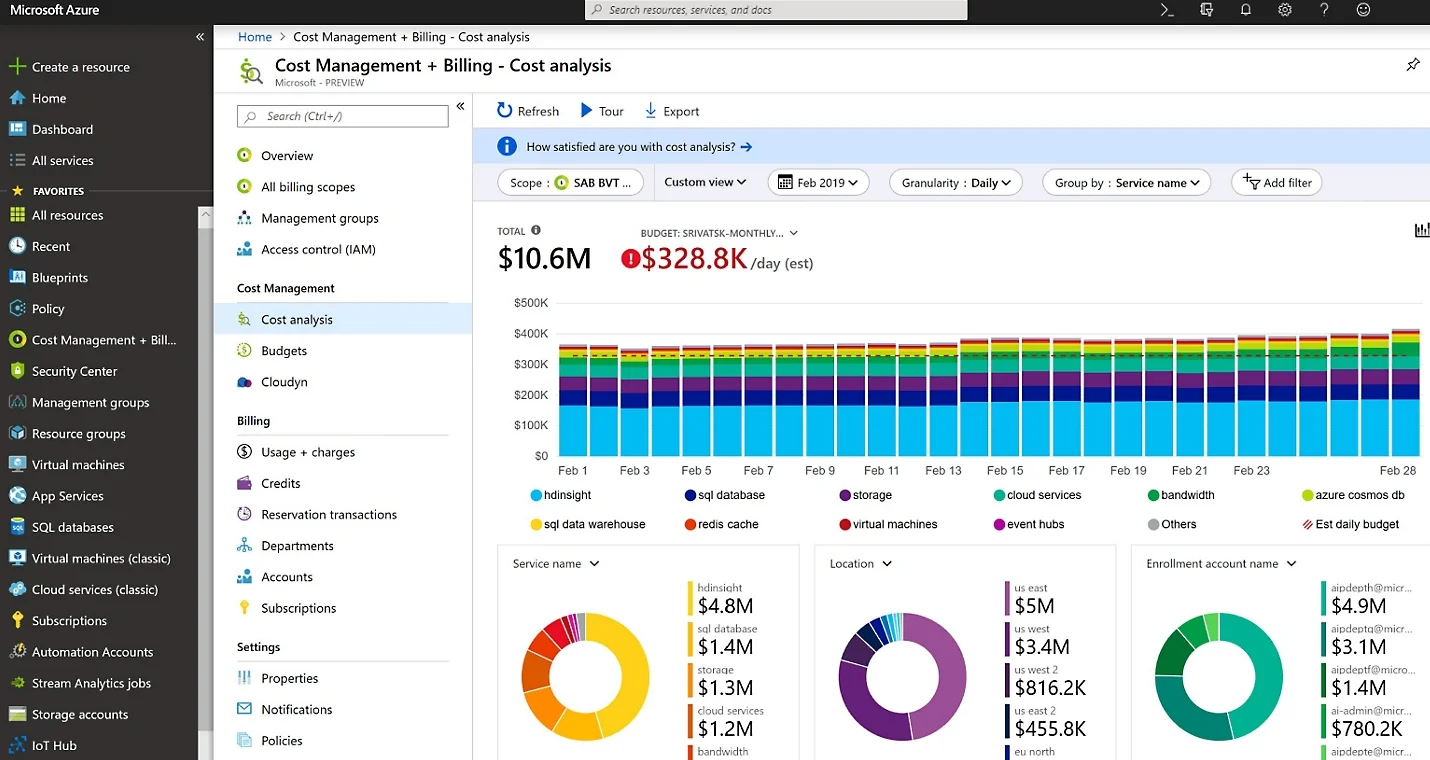This screenshot has height=760, width=1430.
Task: Open portal settings gear
Action: click(1285, 10)
